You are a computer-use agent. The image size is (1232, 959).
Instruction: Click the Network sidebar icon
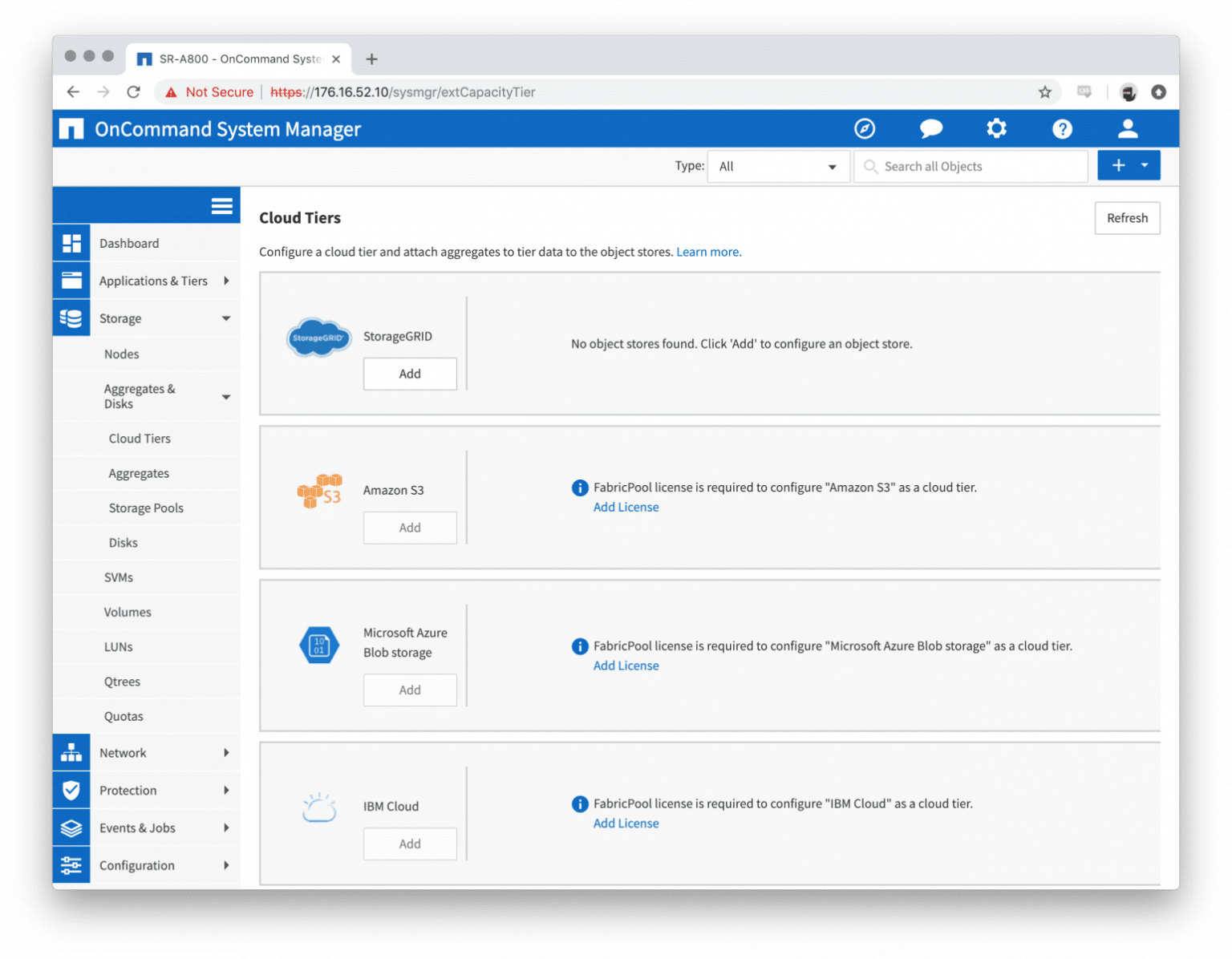pos(71,753)
